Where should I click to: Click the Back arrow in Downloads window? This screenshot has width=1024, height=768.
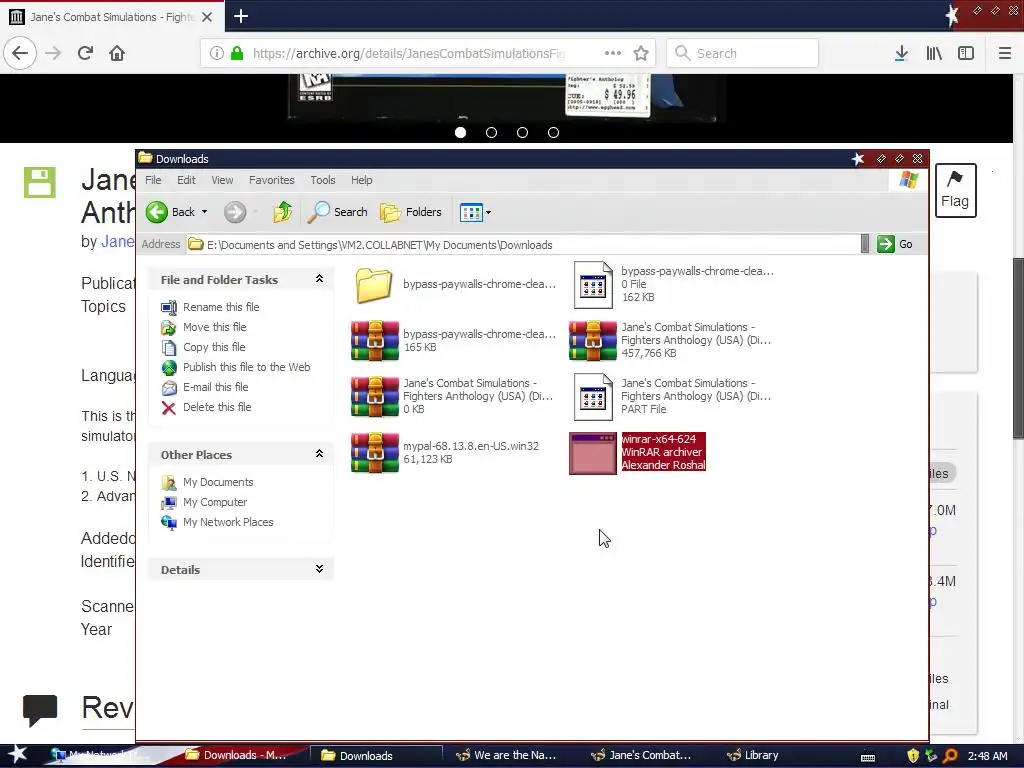[x=157, y=212]
